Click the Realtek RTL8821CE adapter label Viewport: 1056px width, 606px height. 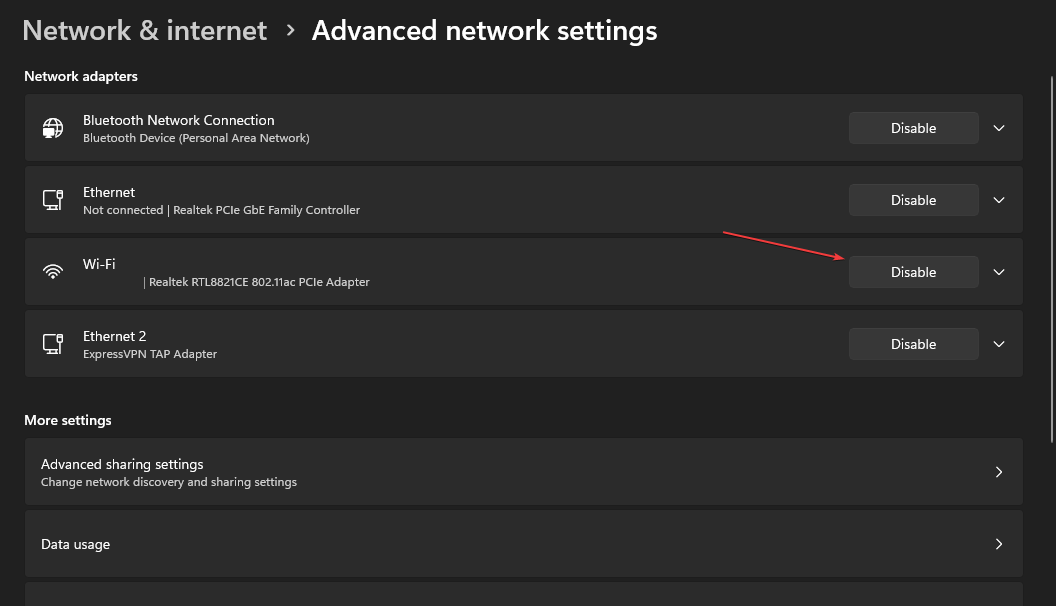259,282
